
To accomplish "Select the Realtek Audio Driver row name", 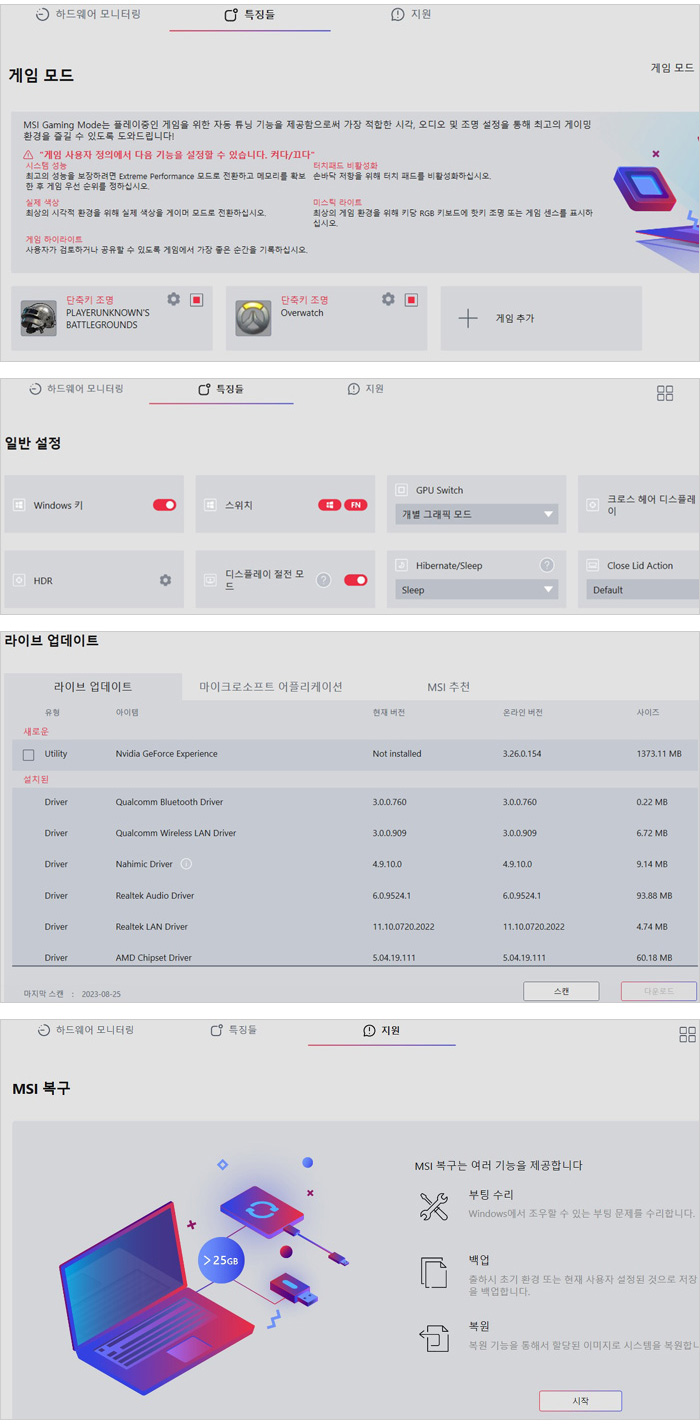I will pos(155,895).
